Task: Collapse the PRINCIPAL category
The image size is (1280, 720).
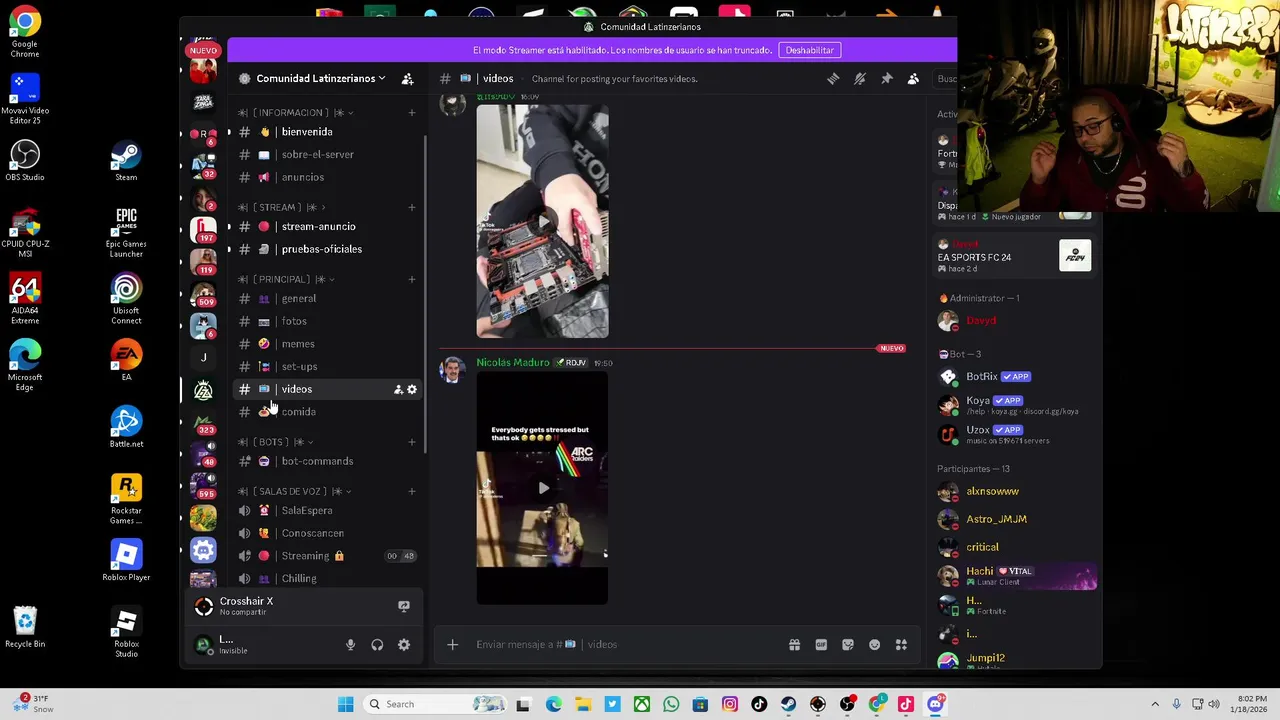Action: (x=286, y=279)
